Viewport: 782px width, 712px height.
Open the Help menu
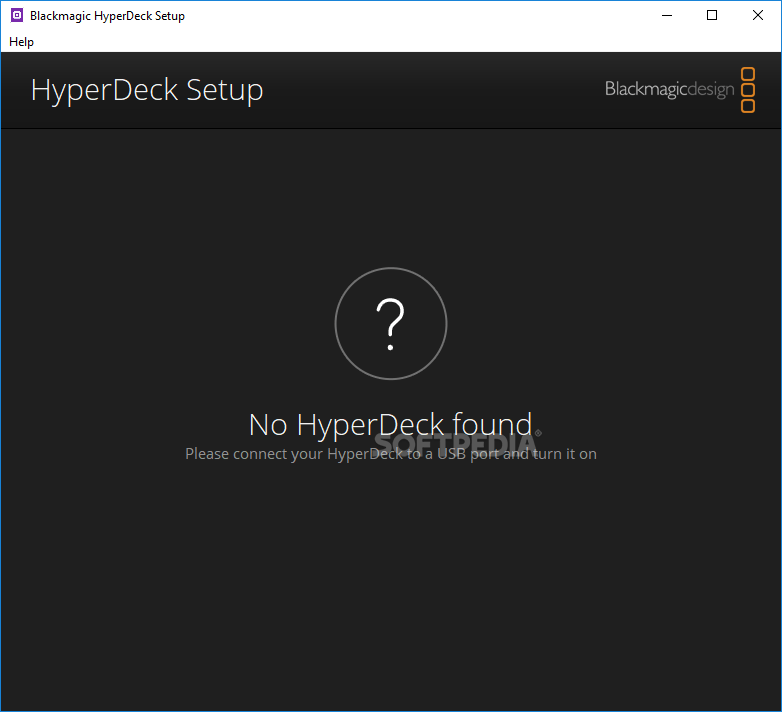(21, 42)
